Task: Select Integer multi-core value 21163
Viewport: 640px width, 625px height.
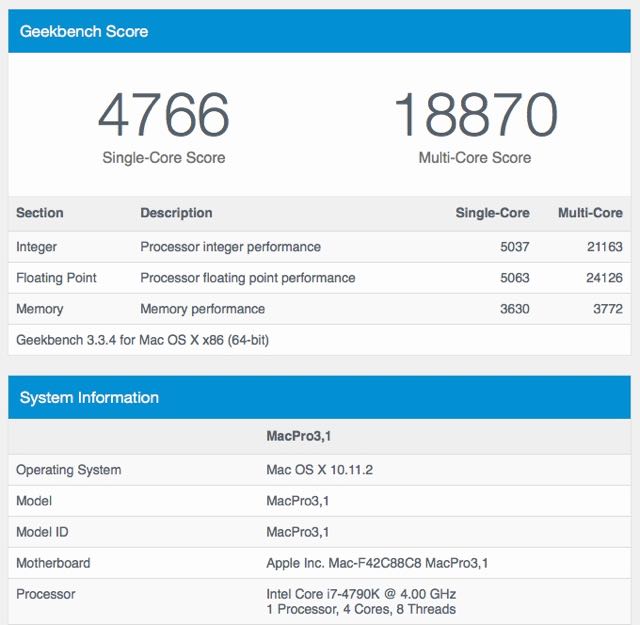Action: pos(605,247)
